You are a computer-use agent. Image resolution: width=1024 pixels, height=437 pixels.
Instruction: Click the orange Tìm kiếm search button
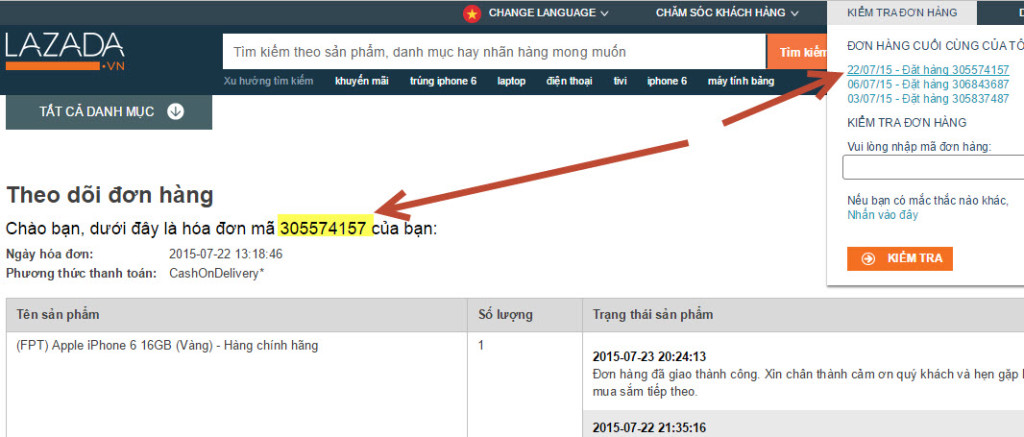[797, 52]
